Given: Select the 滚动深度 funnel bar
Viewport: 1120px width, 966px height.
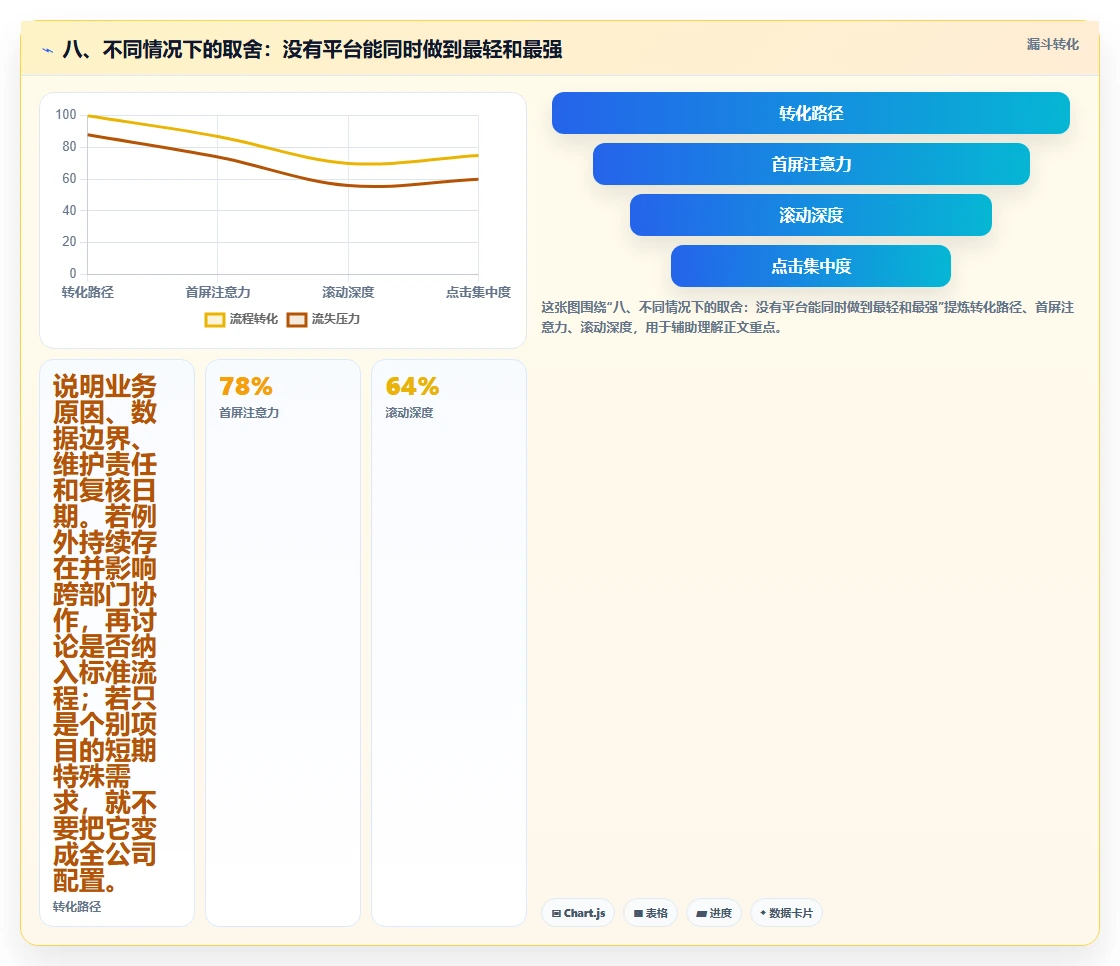Looking at the screenshot, I should [x=811, y=215].
